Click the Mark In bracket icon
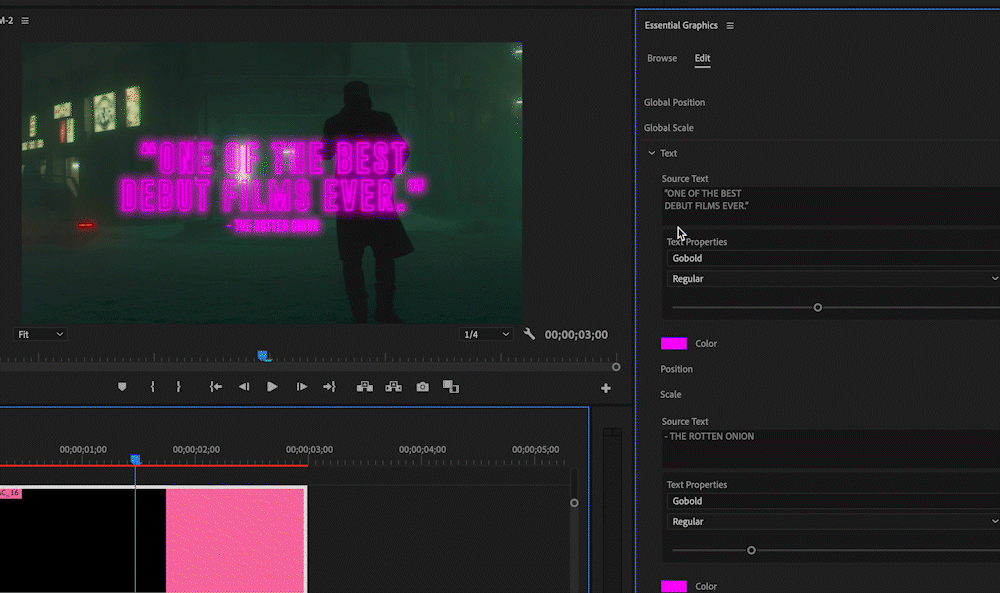The image size is (1000, 593). point(152,387)
